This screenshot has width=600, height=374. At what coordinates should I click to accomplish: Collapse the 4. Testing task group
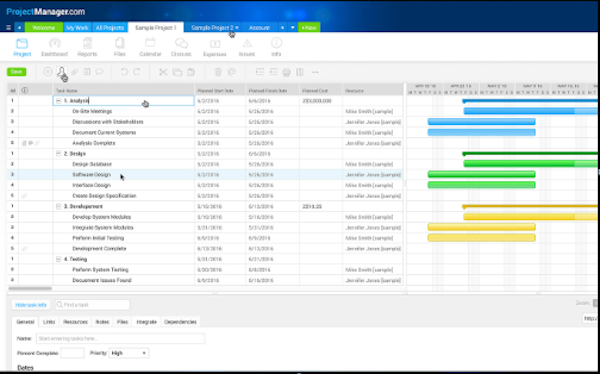(59, 259)
